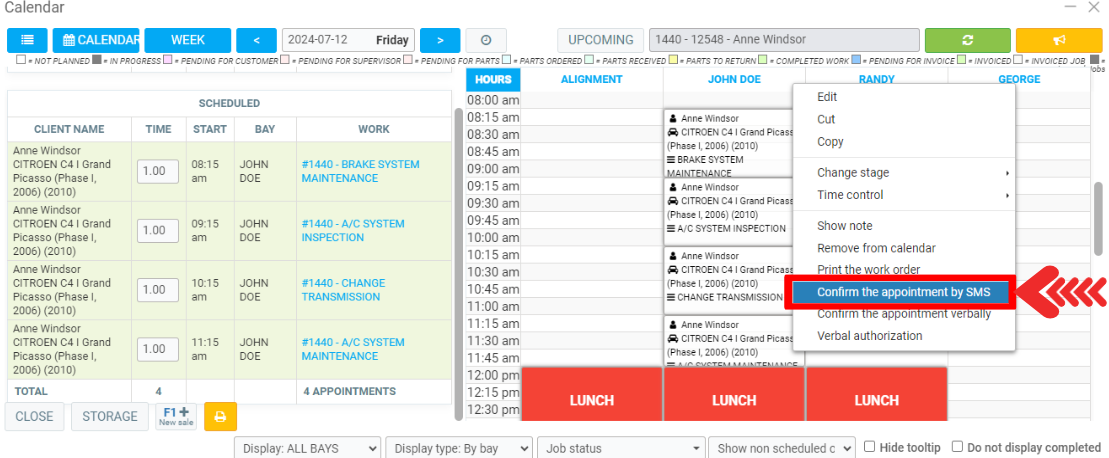The height and width of the screenshot is (458, 1109).
Task: Go to previous day arrow button
Action: coord(256,40)
